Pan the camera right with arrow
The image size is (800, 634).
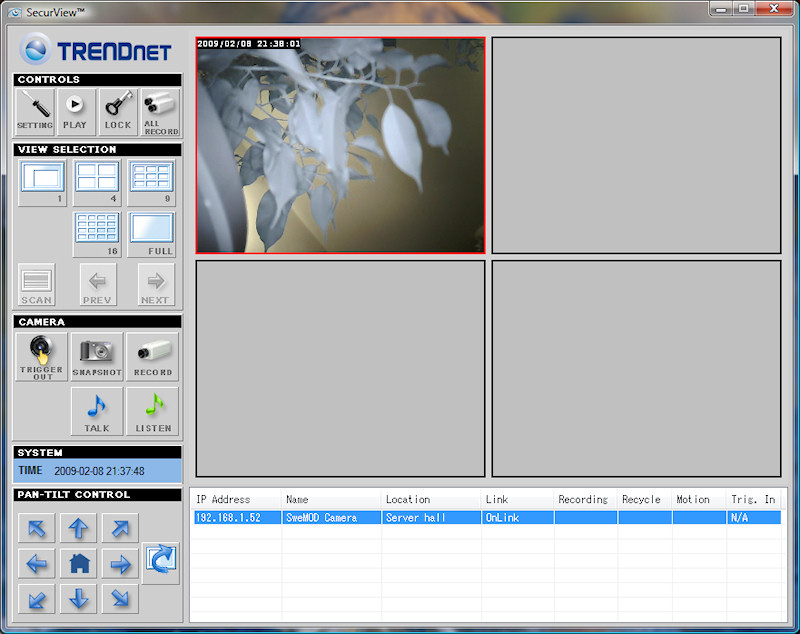click(x=120, y=564)
